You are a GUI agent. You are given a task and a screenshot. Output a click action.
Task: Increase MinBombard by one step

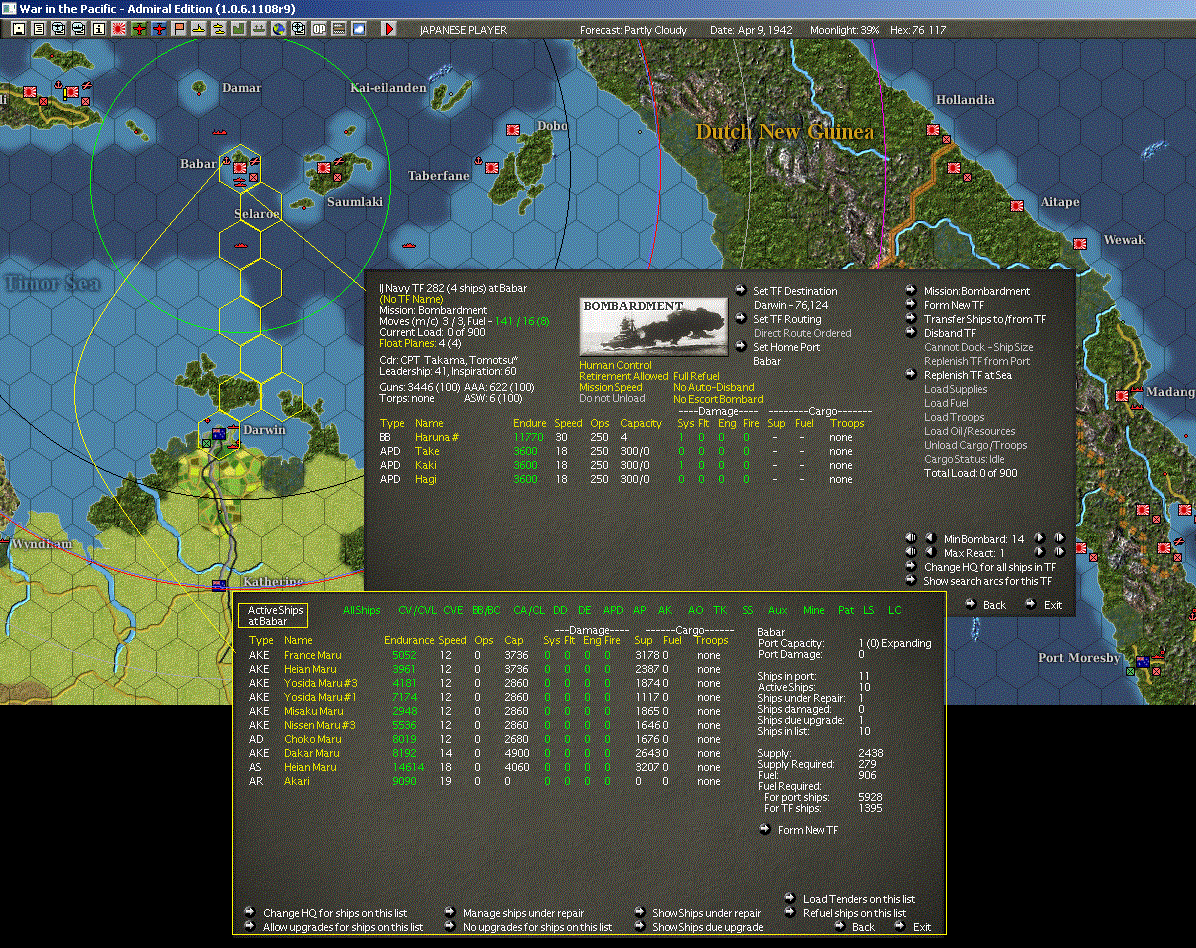pos(1040,538)
